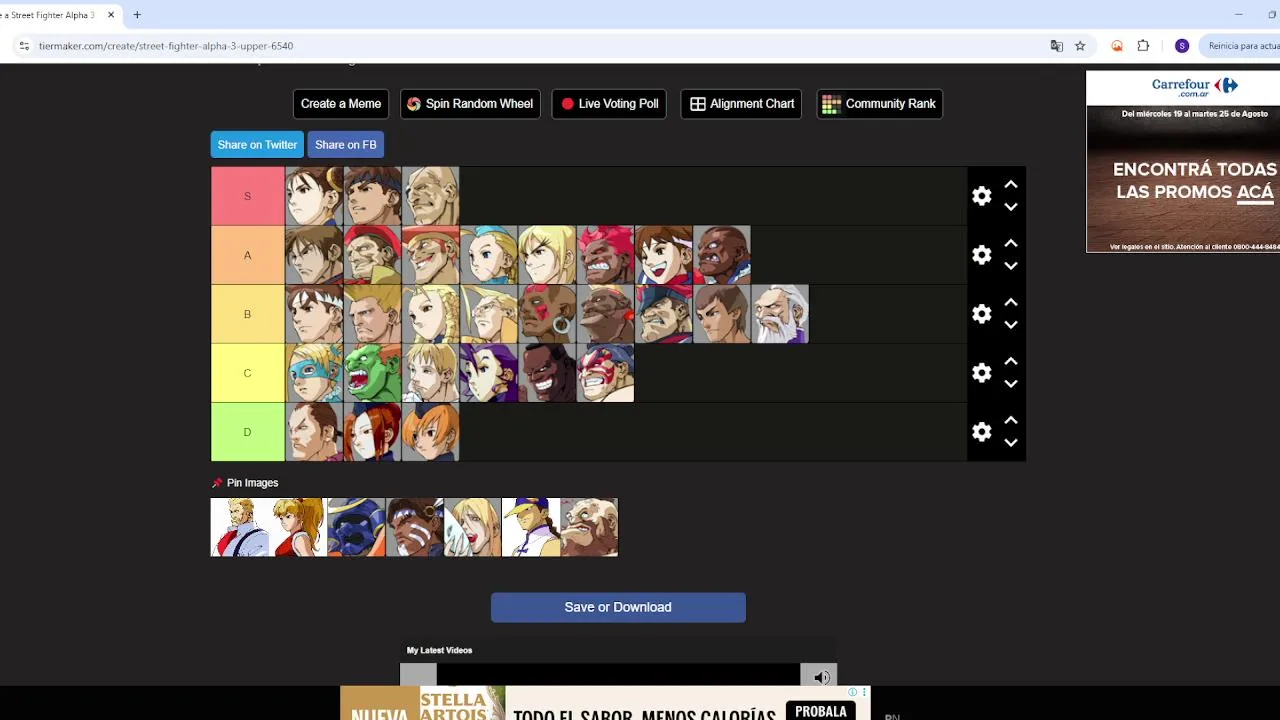The width and height of the screenshot is (1280, 720).
Task: Open settings gear for B tier row
Action: (x=982, y=314)
